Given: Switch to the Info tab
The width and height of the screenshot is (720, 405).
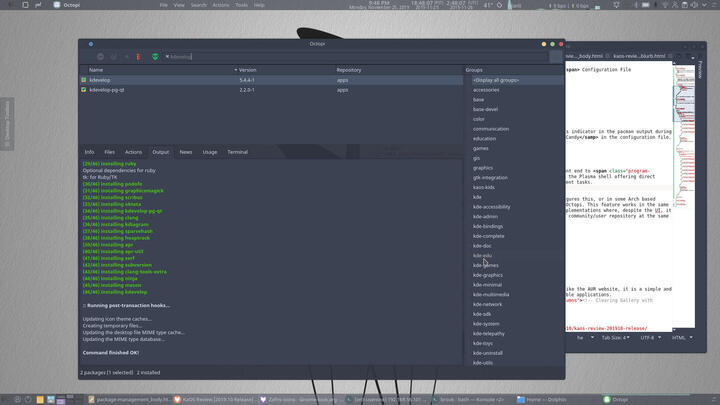Looking at the screenshot, I should tap(89, 152).
